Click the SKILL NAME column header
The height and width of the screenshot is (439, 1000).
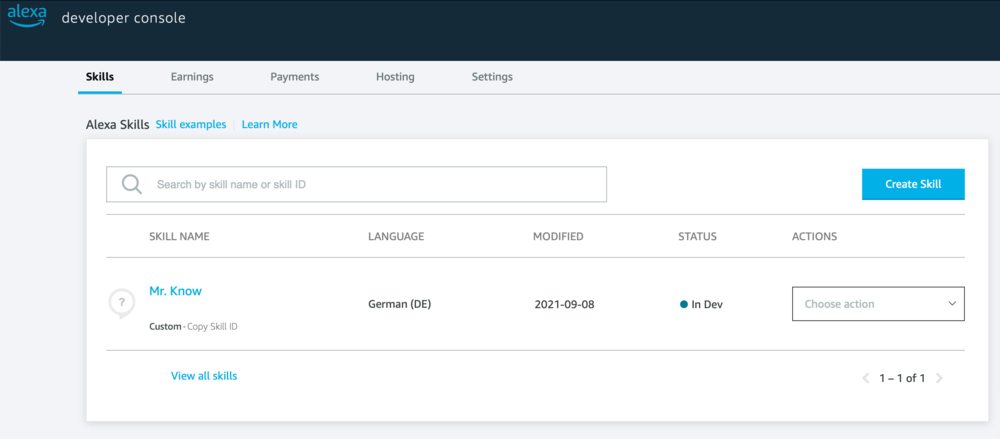pos(179,237)
